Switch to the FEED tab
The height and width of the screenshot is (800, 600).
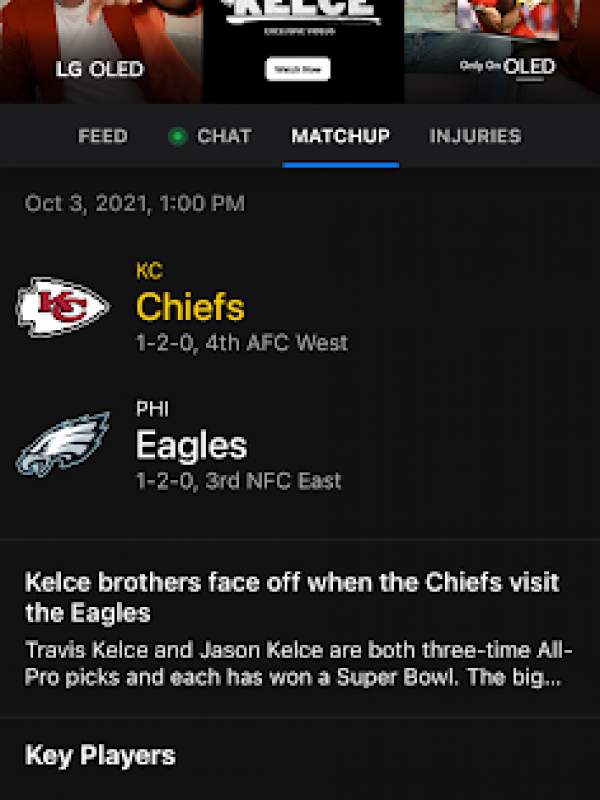click(x=100, y=137)
